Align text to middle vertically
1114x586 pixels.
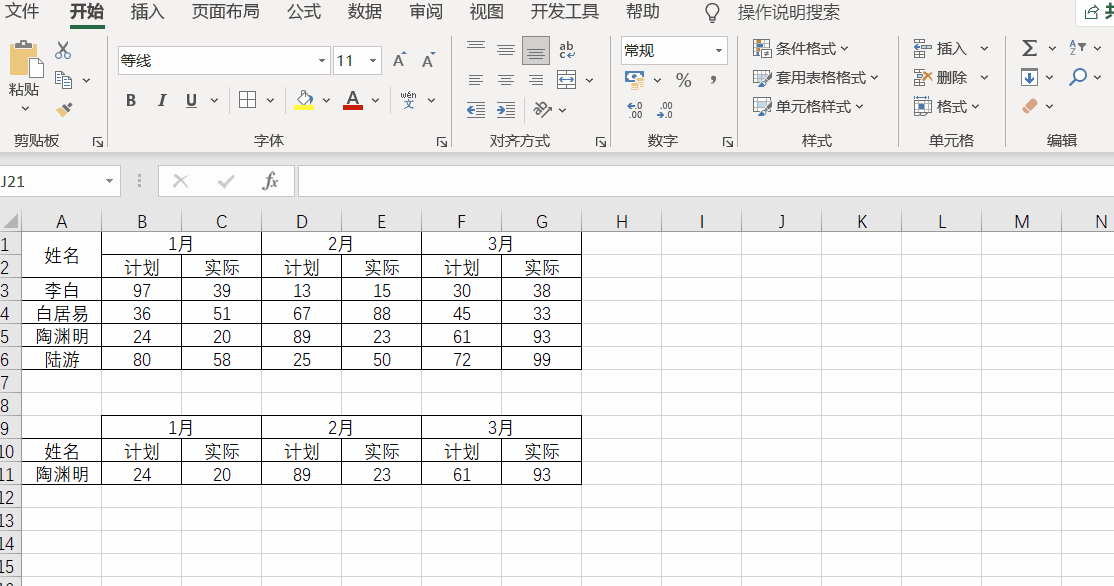point(506,50)
